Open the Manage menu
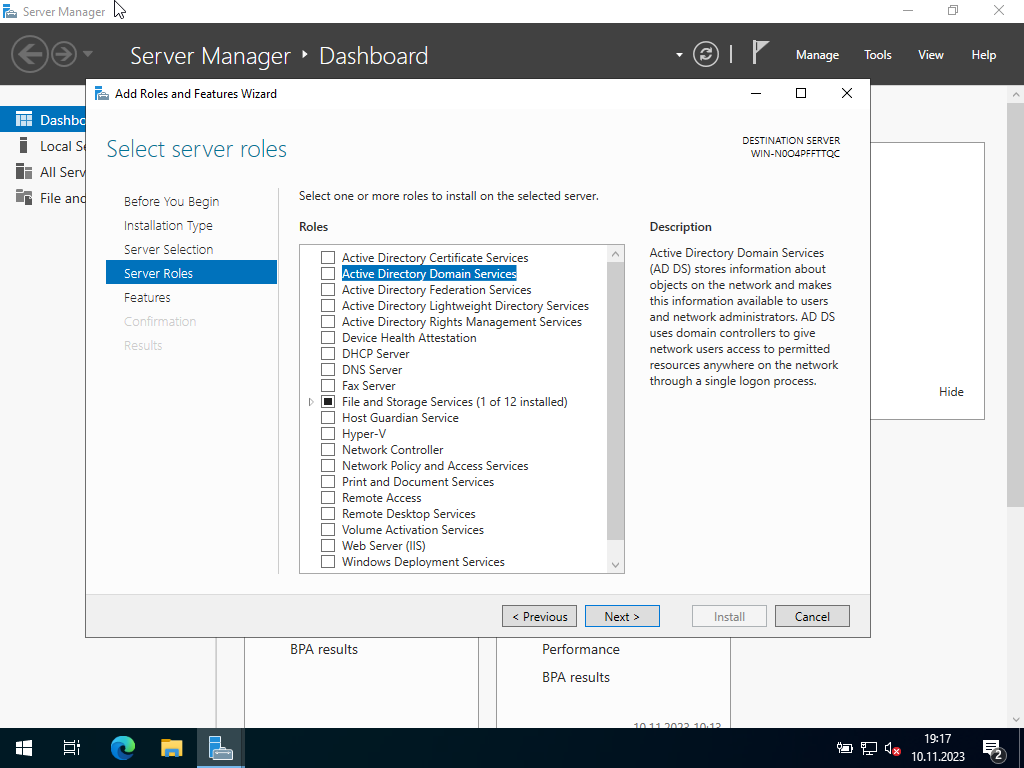 point(817,55)
